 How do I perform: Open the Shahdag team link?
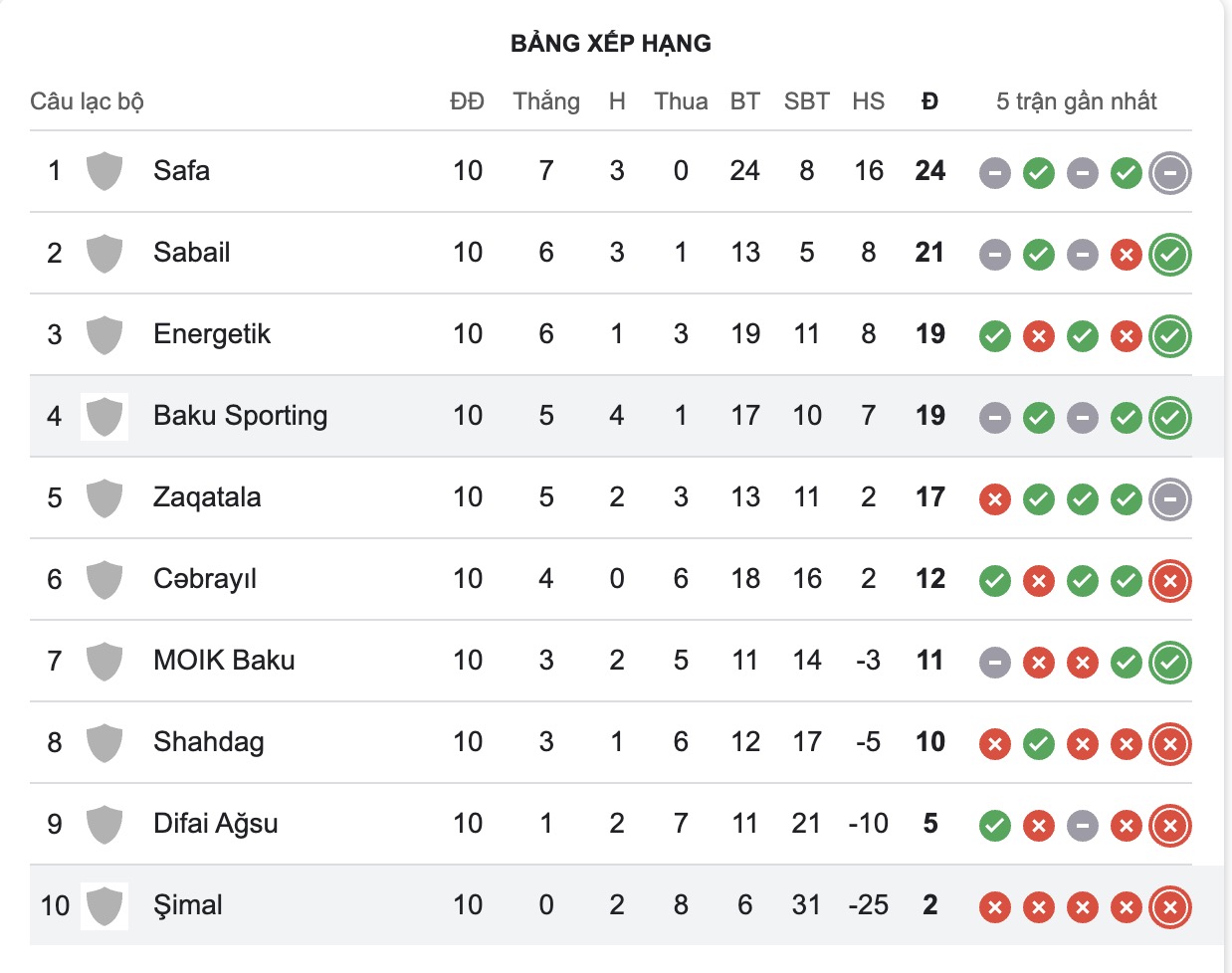coord(209,742)
